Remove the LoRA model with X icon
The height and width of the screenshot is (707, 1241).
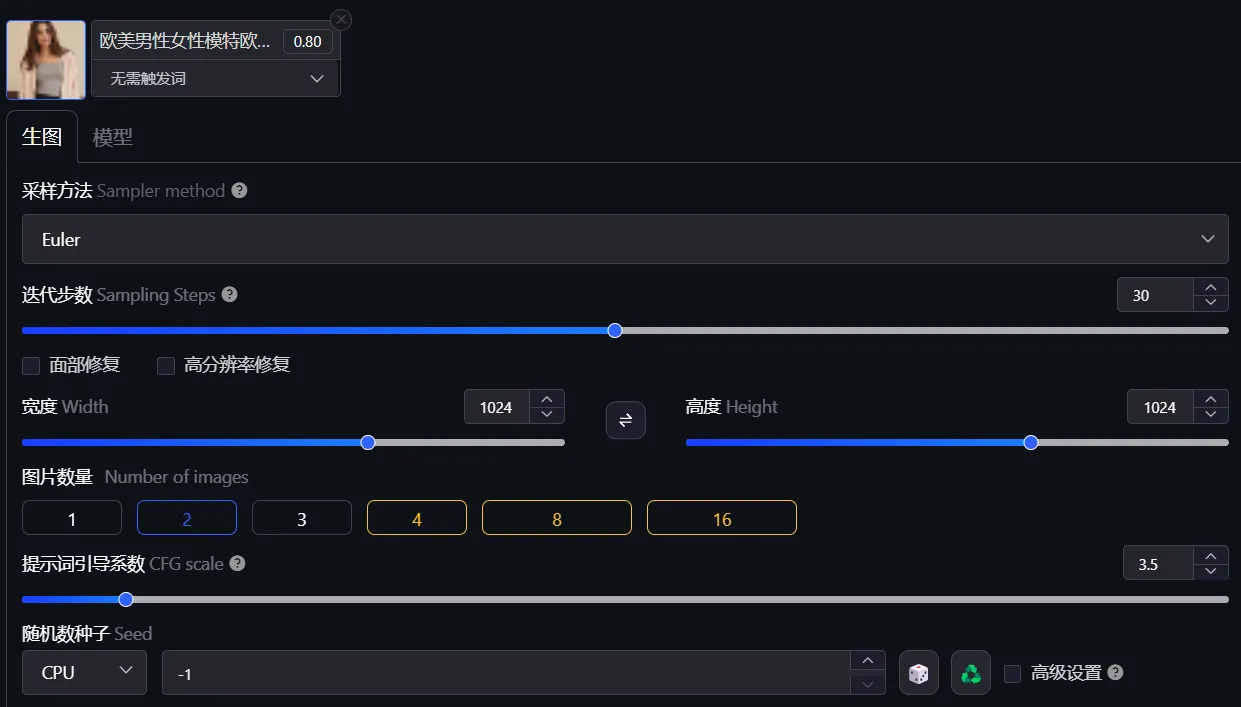coord(341,19)
